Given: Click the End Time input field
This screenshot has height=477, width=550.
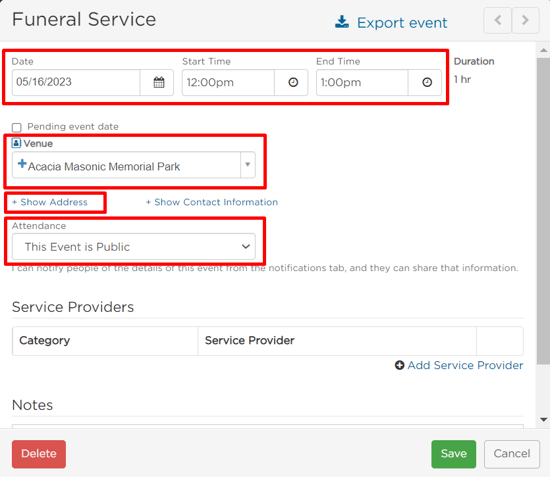Looking at the screenshot, I should [x=362, y=82].
